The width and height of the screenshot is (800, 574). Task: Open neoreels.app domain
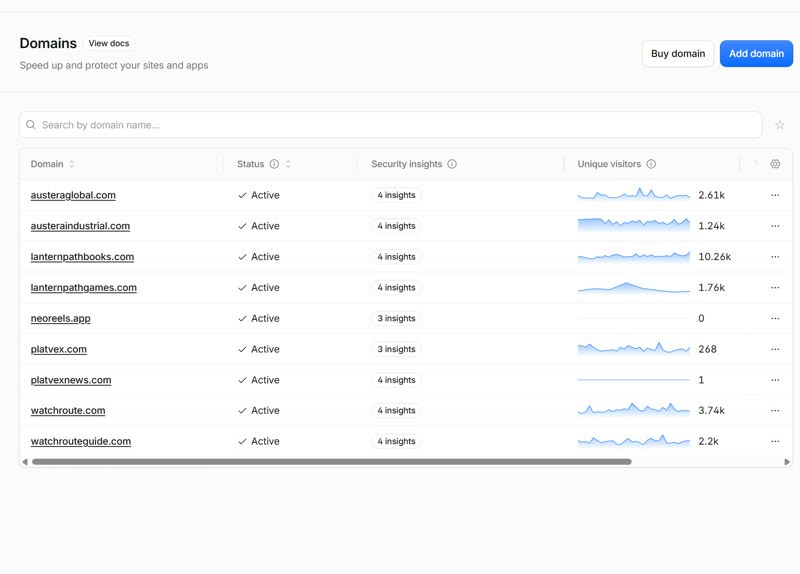(x=60, y=318)
